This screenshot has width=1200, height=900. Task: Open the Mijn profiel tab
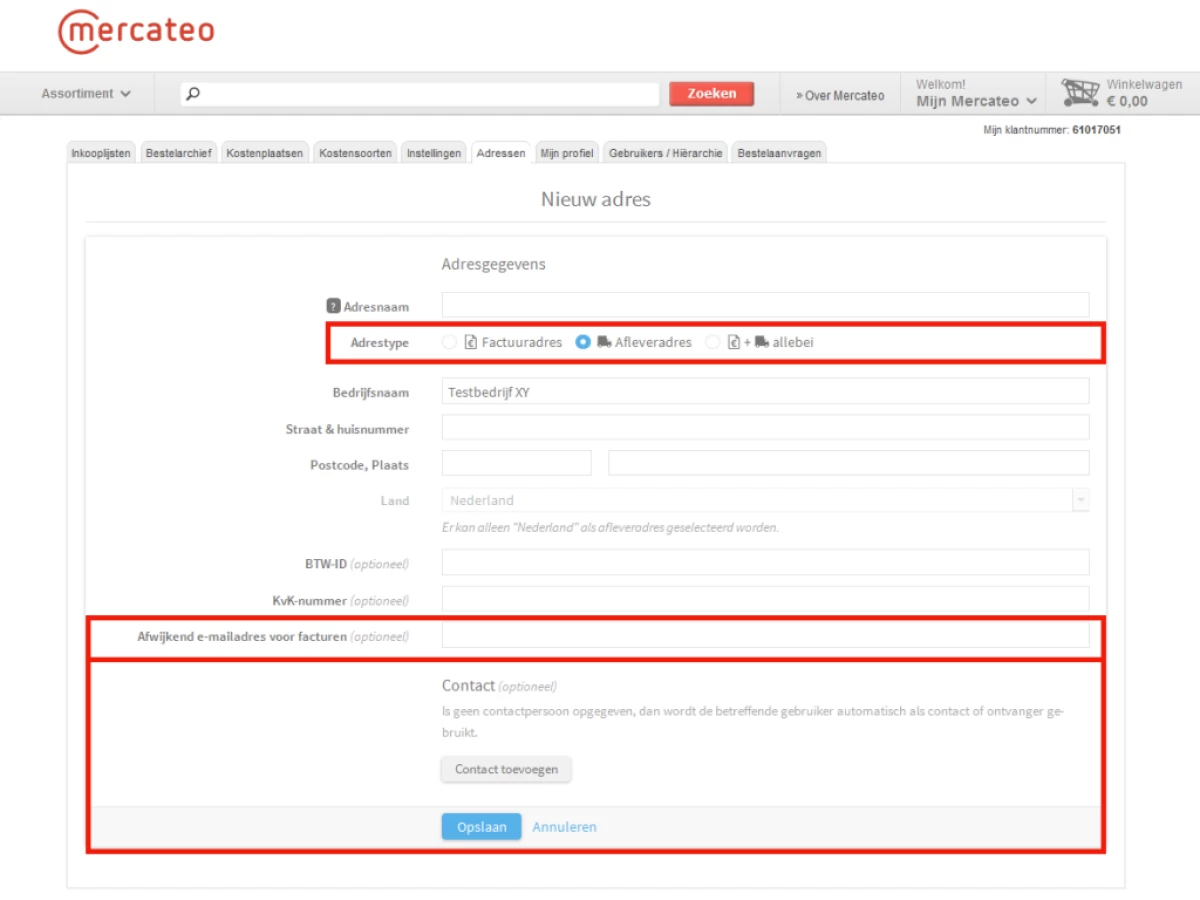(567, 153)
